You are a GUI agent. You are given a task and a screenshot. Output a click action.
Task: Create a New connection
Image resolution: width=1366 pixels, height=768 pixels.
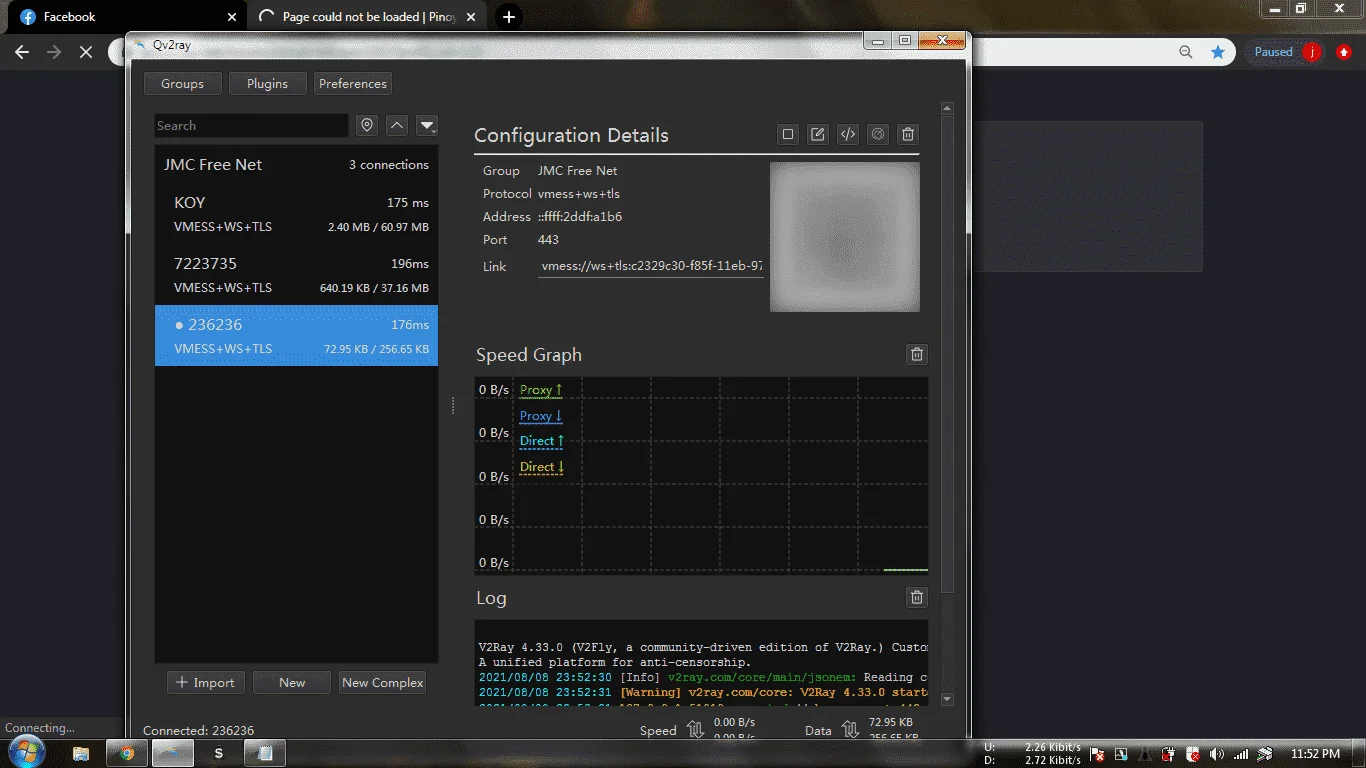click(292, 682)
